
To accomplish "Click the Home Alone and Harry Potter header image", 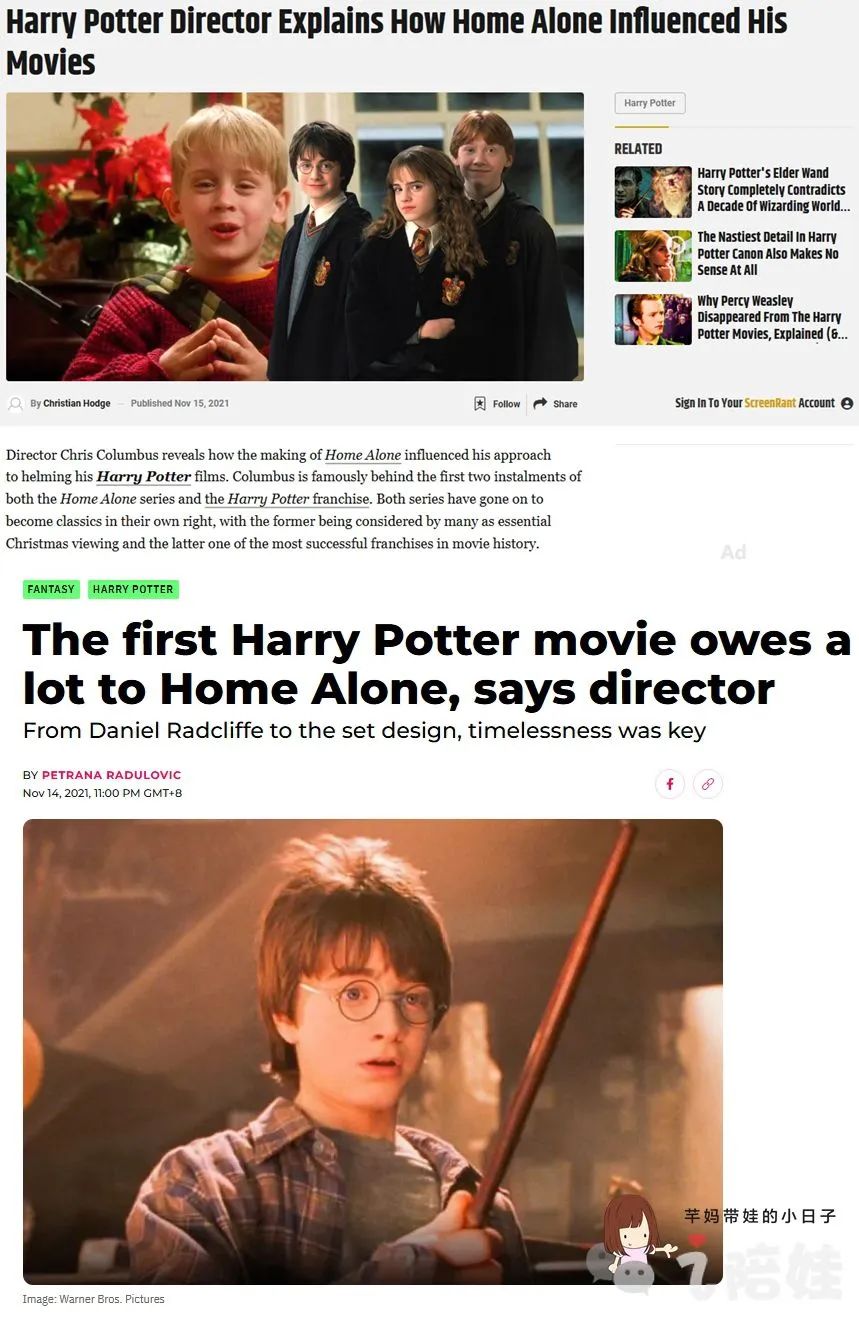I will 295,237.
